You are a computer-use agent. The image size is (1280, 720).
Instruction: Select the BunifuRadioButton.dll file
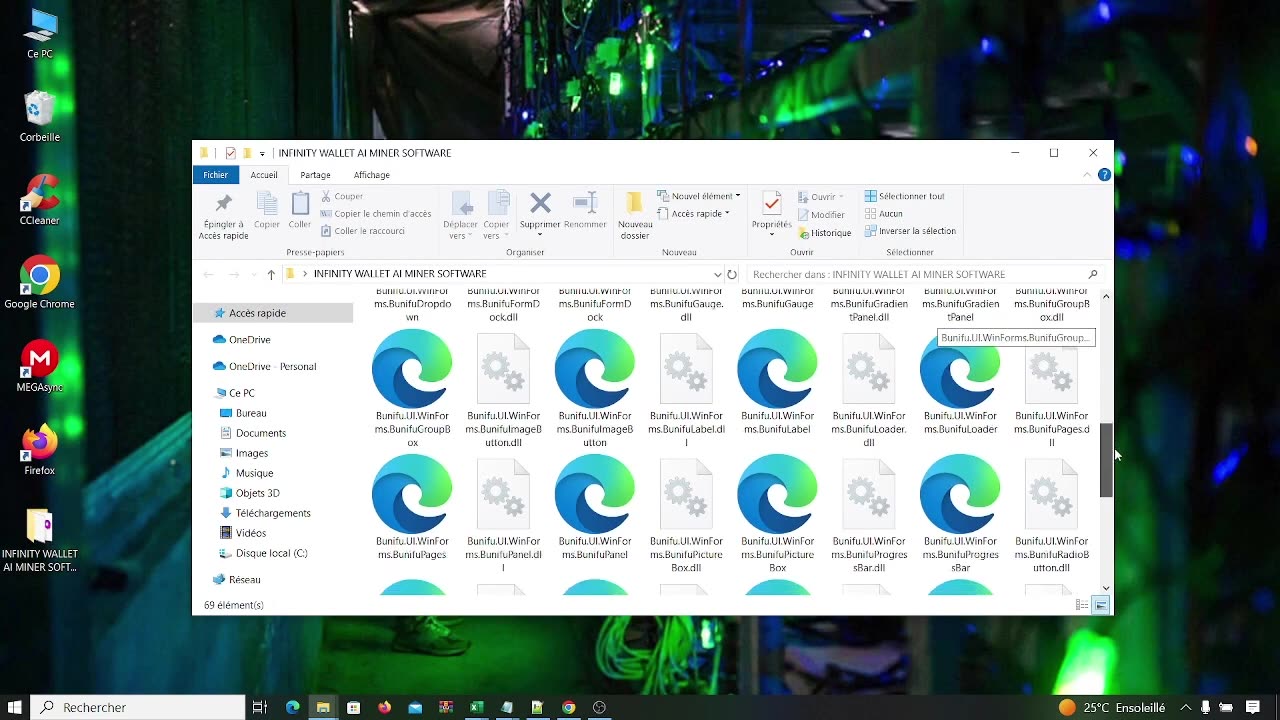click(x=1051, y=515)
